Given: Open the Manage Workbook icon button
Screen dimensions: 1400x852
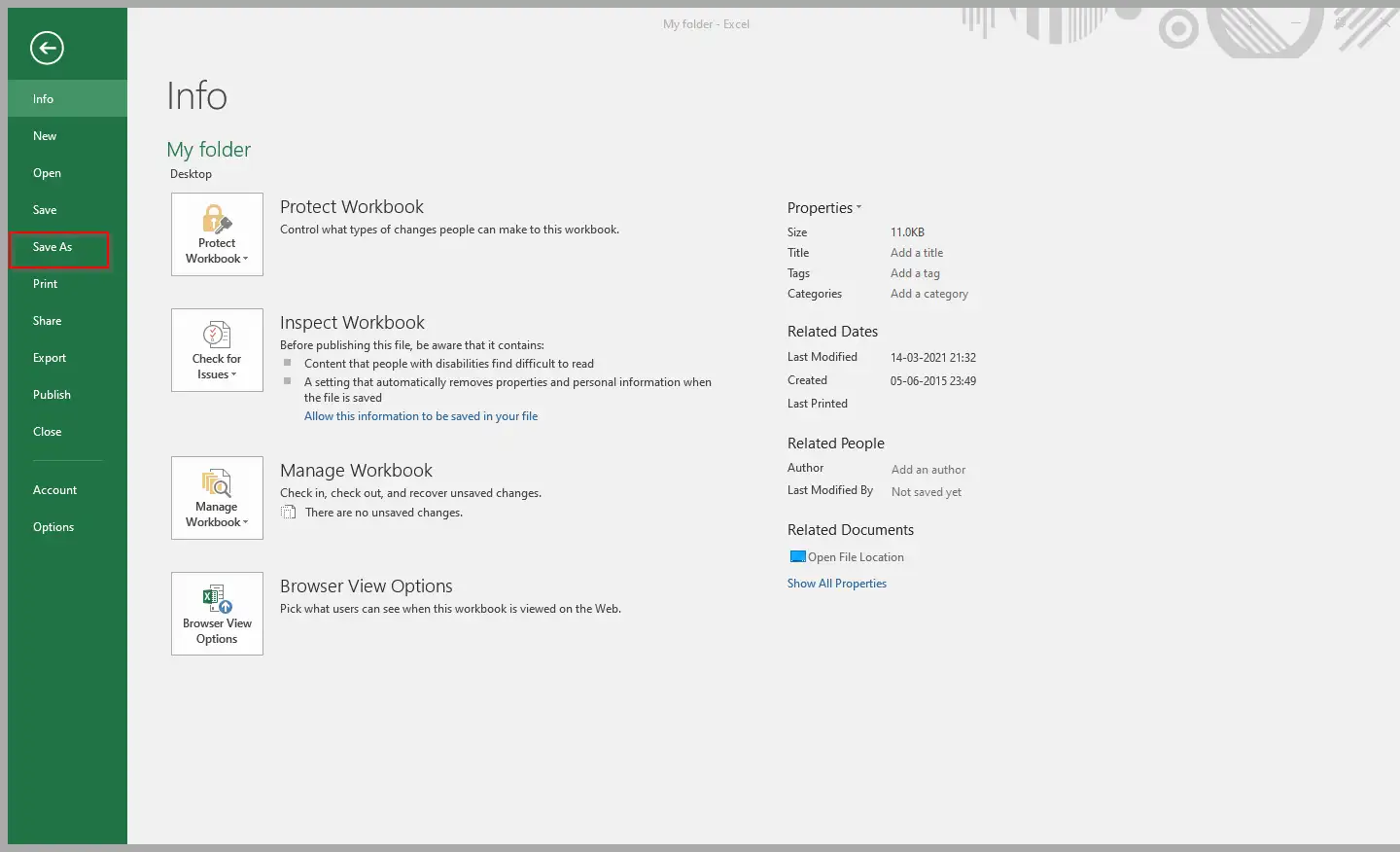Looking at the screenshot, I should pyautogui.click(x=217, y=498).
